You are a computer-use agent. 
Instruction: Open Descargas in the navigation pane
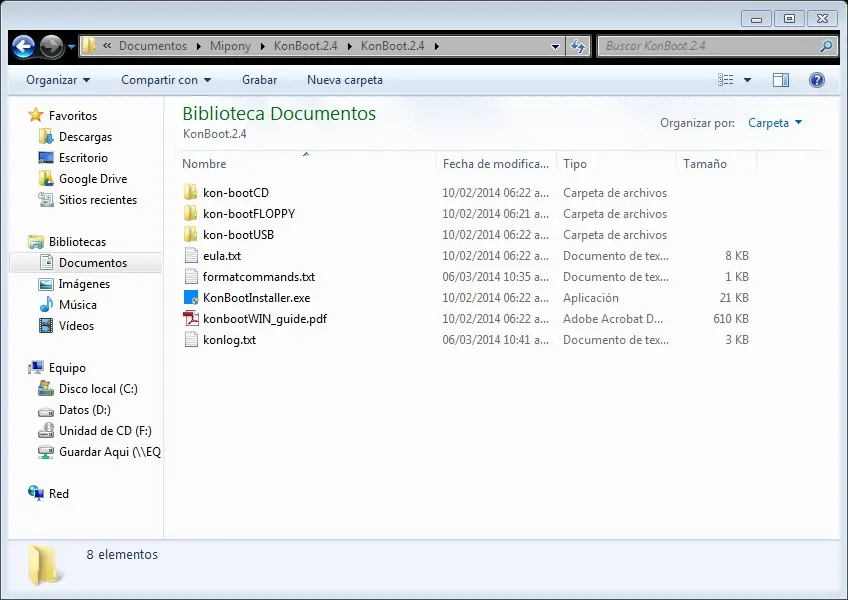[85, 137]
